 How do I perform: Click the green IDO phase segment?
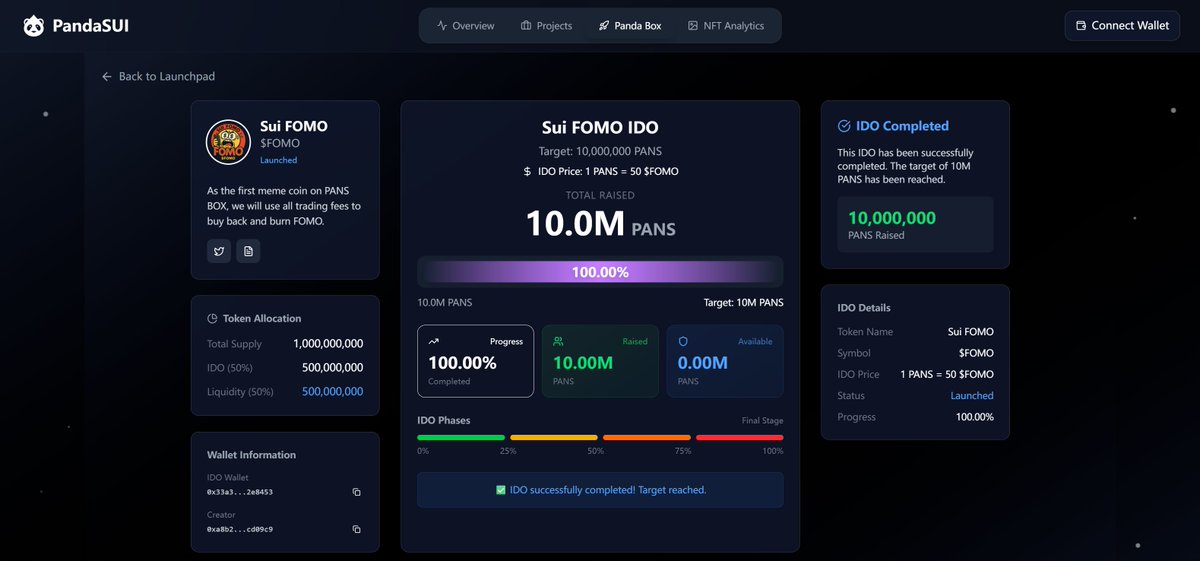click(x=461, y=437)
